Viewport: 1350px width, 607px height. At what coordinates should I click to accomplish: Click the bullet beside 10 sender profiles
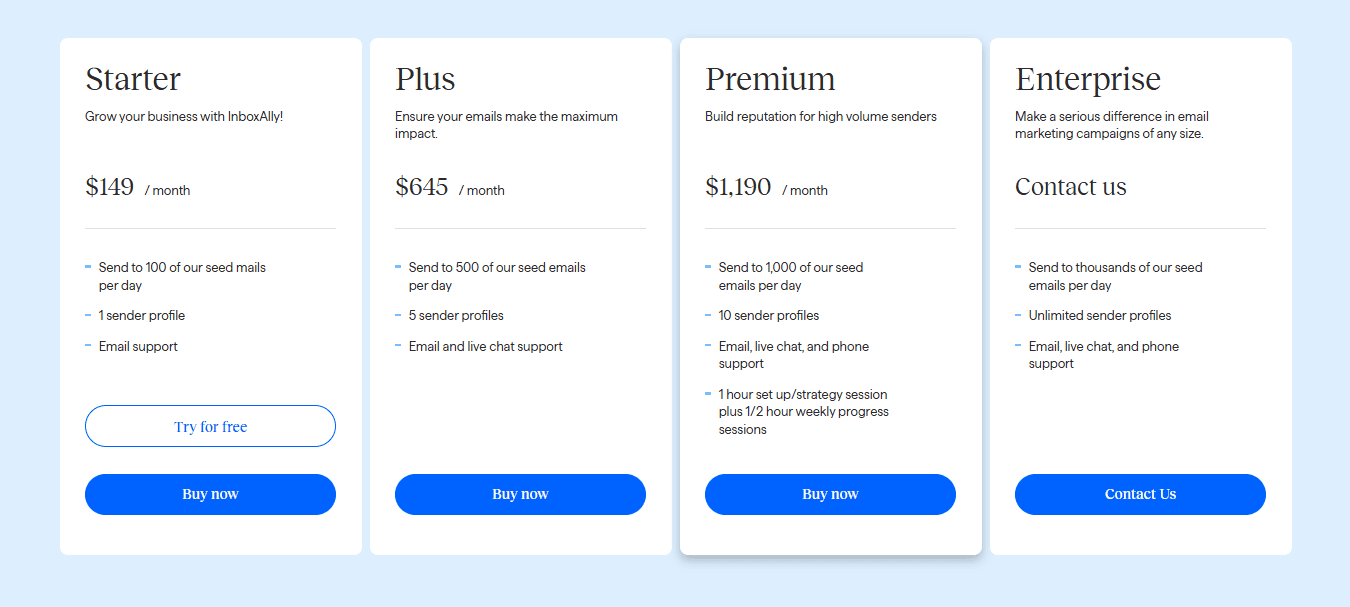708,315
